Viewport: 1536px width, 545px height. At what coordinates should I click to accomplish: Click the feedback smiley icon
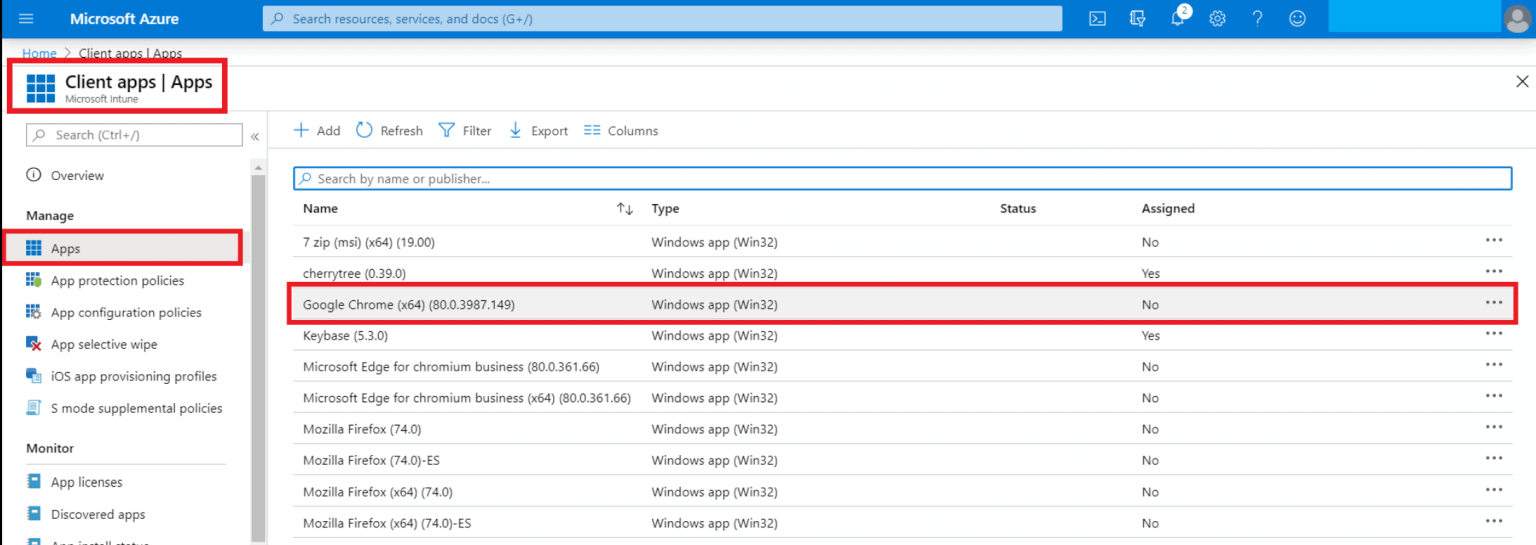coord(1297,19)
